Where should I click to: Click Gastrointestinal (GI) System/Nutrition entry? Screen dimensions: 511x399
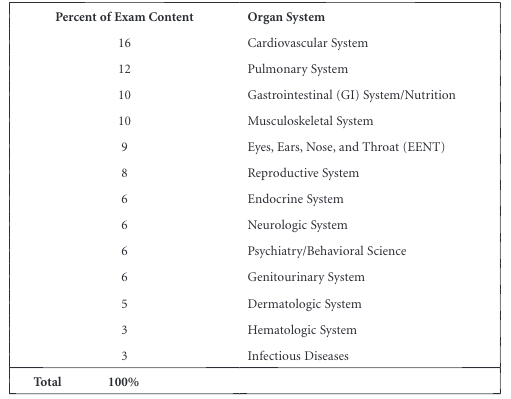(351, 95)
